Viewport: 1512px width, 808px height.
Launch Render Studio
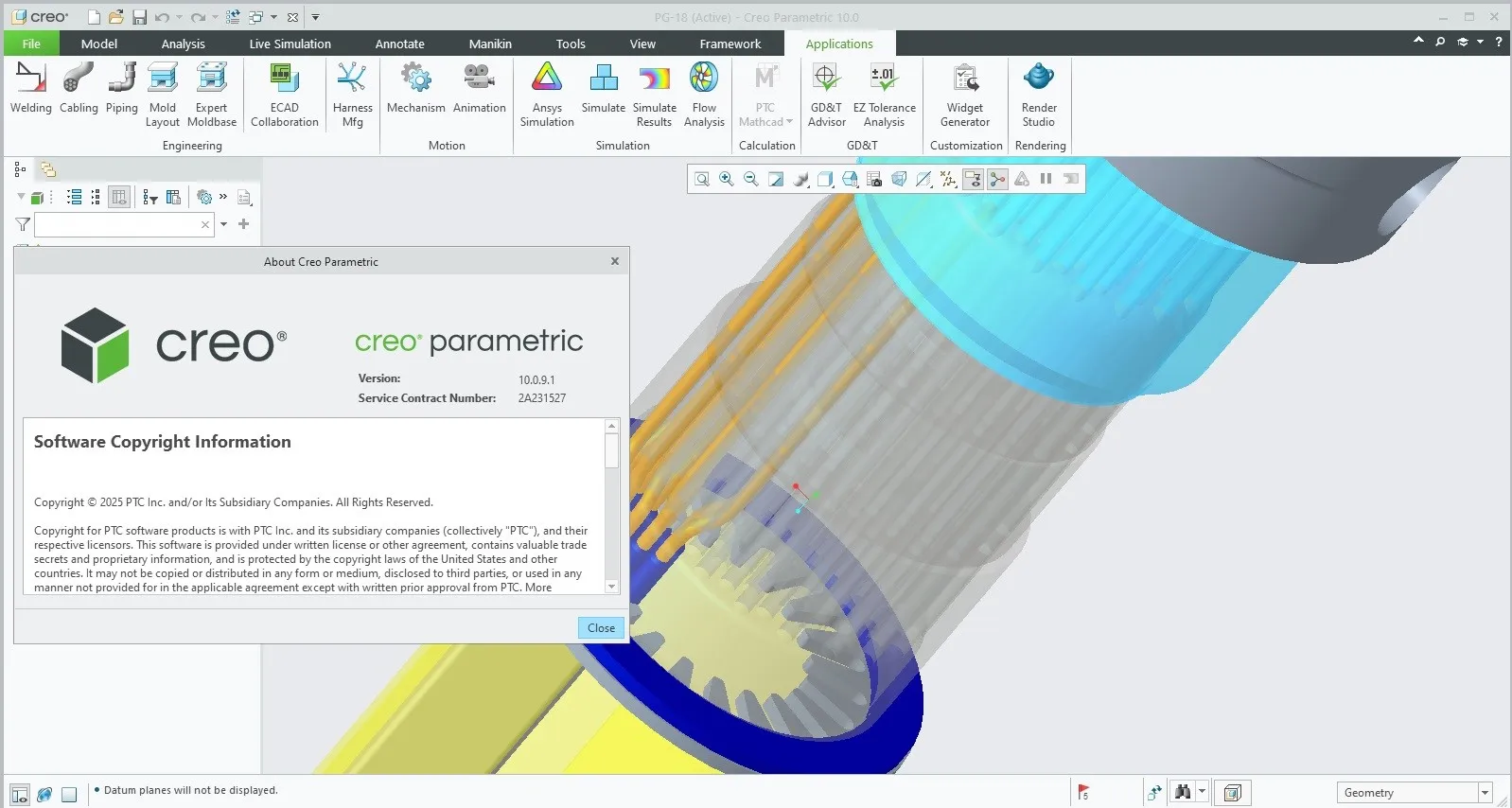[1039, 95]
